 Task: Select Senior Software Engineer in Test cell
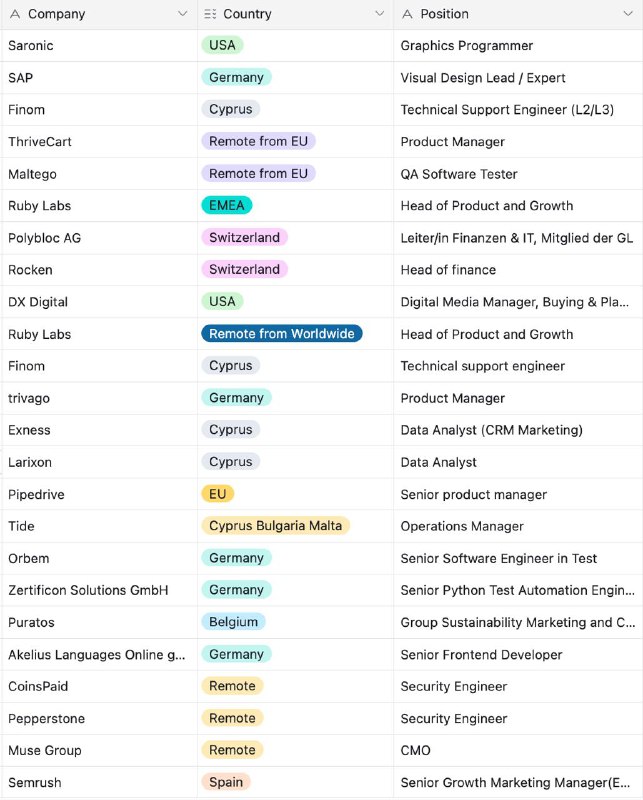click(x=518, y=558)
